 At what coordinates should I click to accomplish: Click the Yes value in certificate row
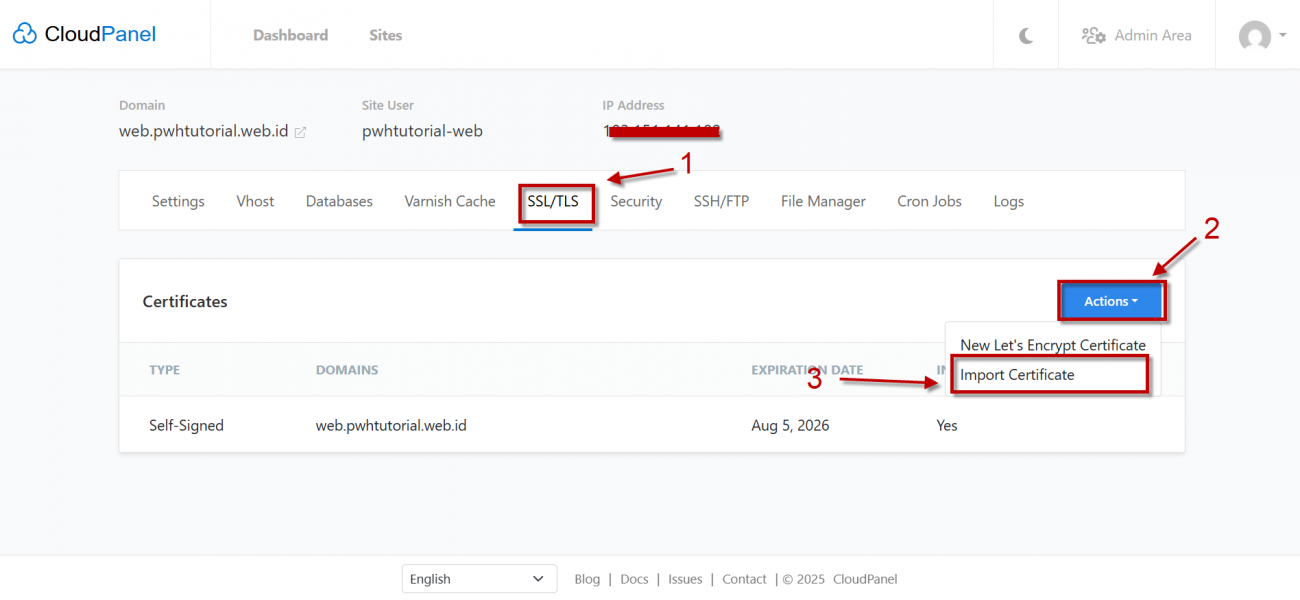947,425
